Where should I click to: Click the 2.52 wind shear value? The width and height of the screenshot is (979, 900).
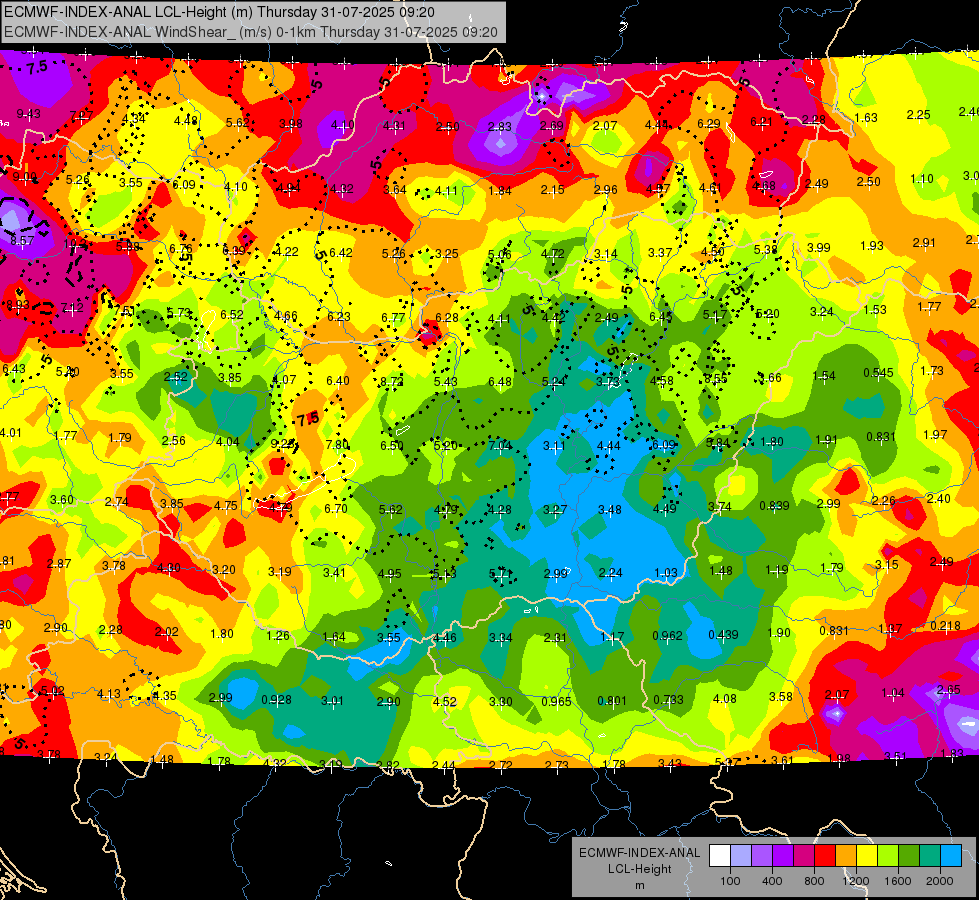pyautogui.click(x=175, y=377)
